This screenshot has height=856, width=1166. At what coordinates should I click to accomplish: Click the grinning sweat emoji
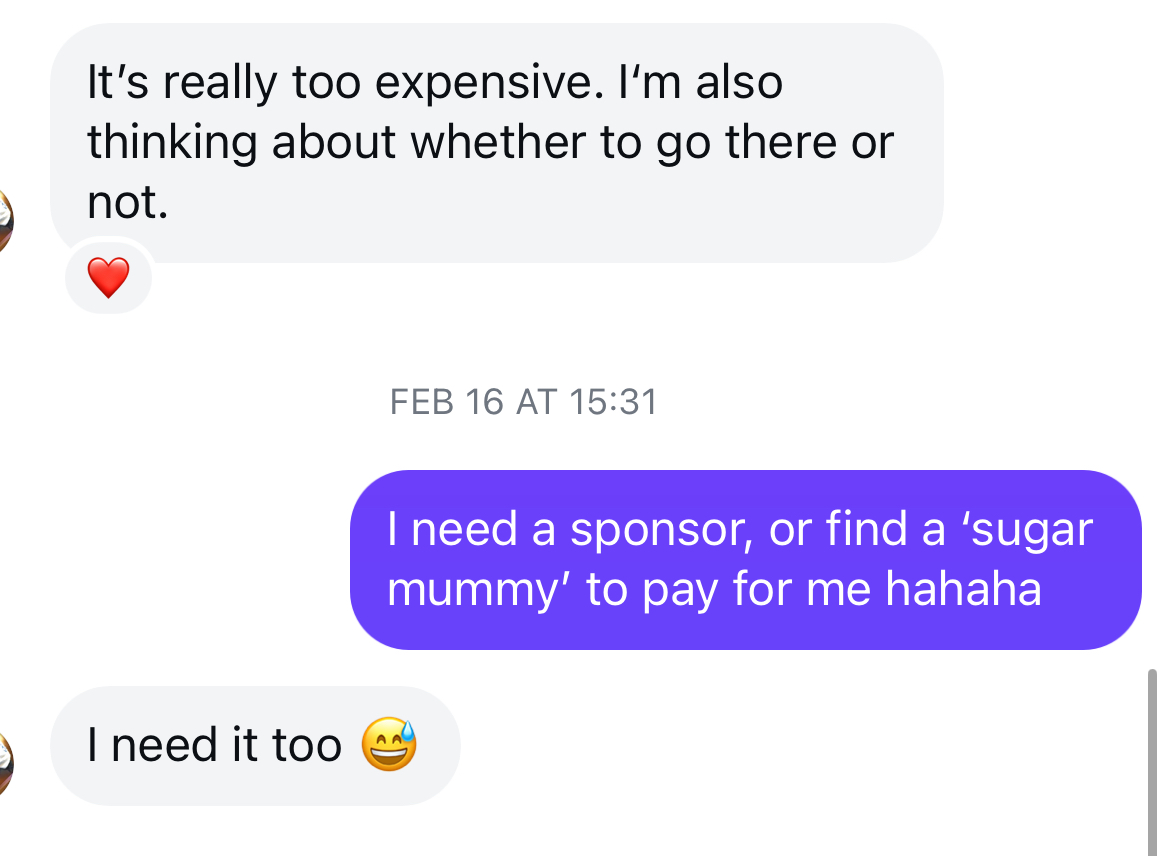(x=388, y=746)
